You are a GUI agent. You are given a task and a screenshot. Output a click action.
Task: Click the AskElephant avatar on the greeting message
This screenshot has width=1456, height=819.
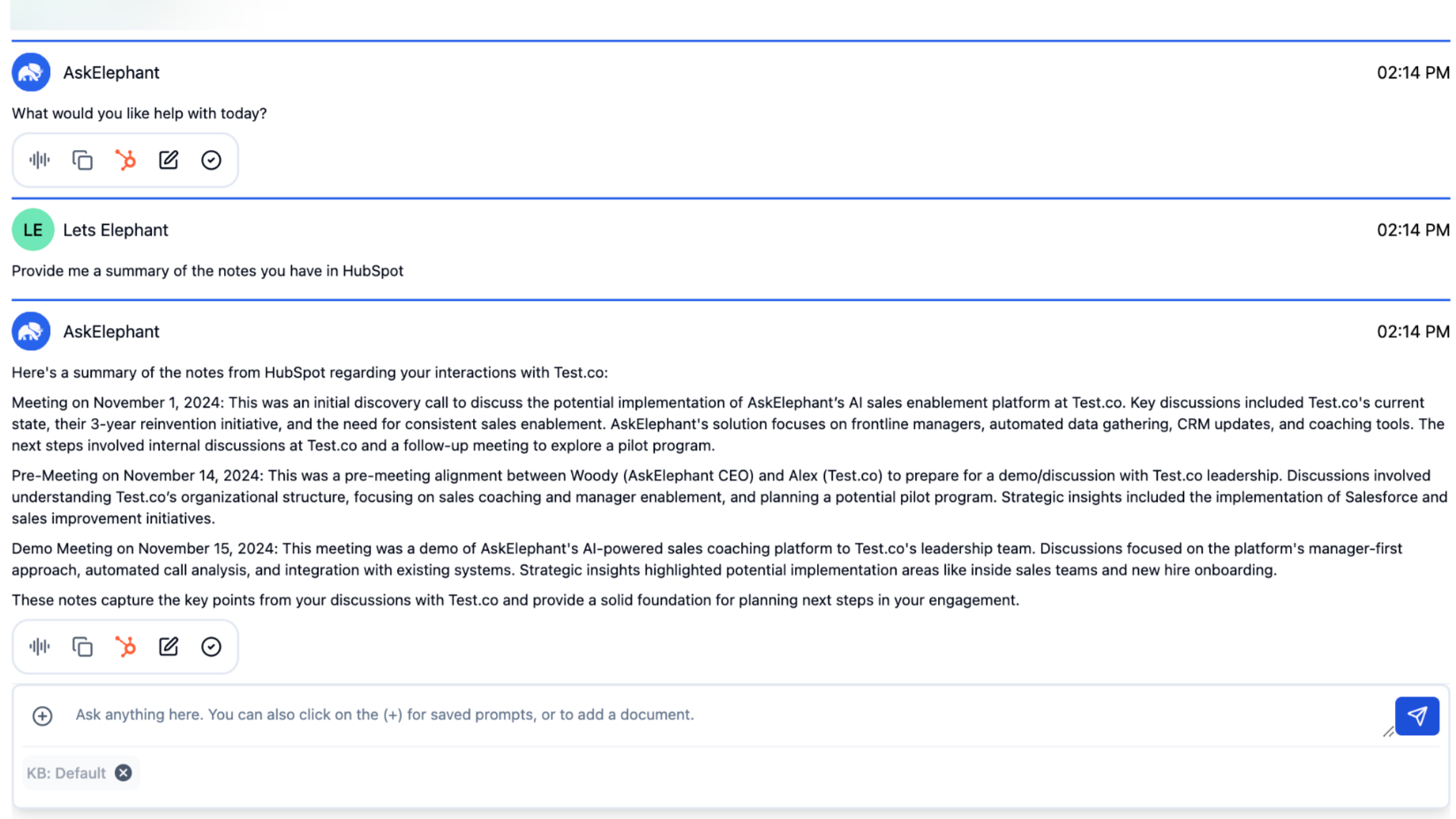click(x=31, y=72)
